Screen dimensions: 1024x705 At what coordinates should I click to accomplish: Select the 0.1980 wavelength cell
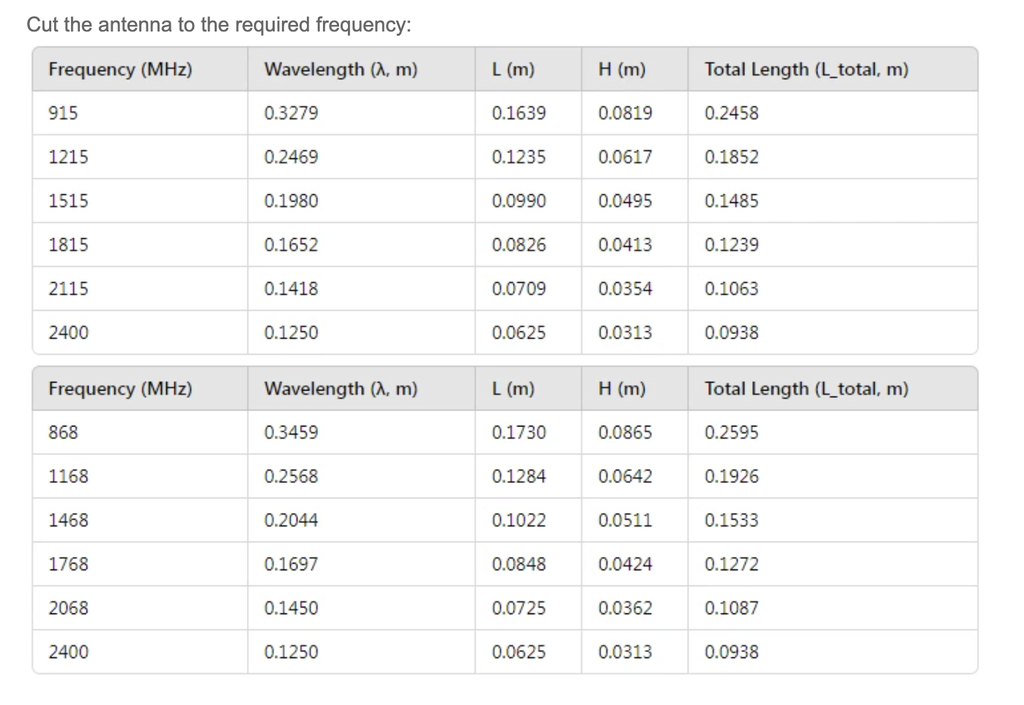[x=291, y=201]
